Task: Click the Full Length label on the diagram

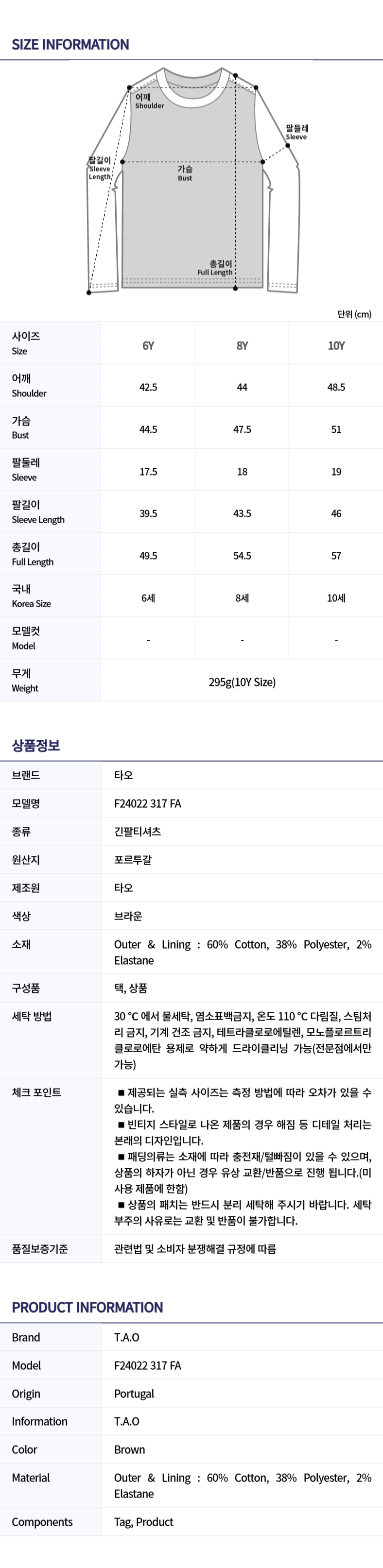Action: (x=215, y=268)
